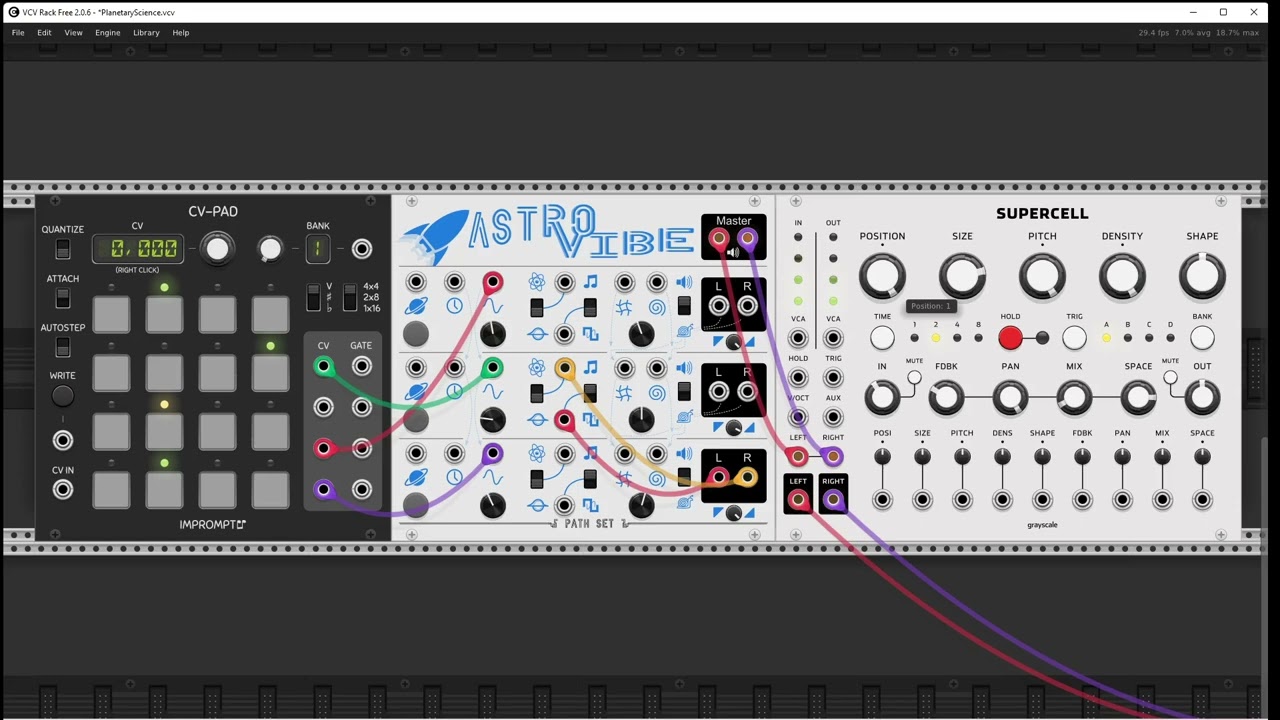The height and width of the screenshot is (720, 1280).
Task: Click the speaker icon in Astrovibe's middle row
Action: click(684, 368)
